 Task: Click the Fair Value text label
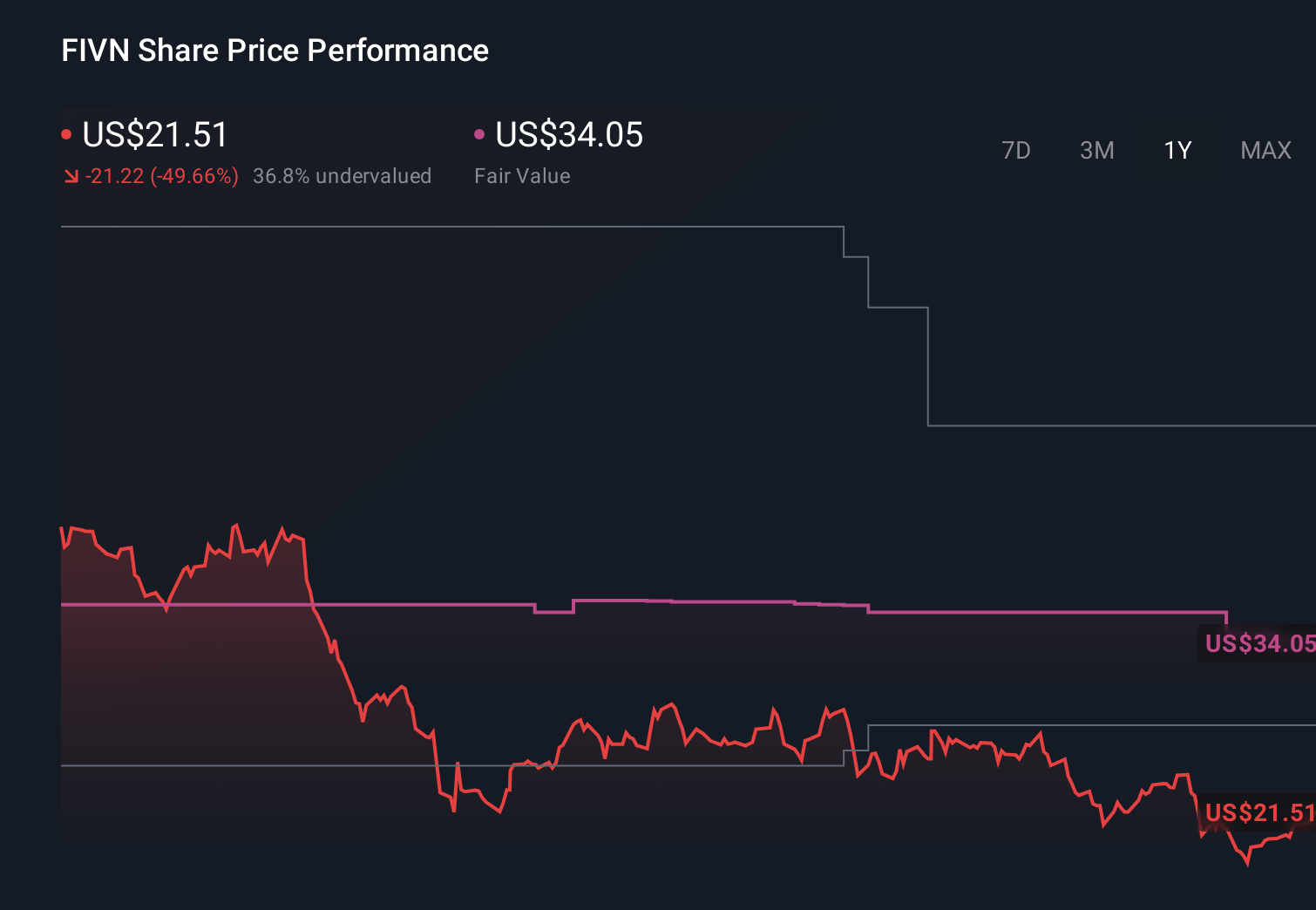(x=521, y=175)
